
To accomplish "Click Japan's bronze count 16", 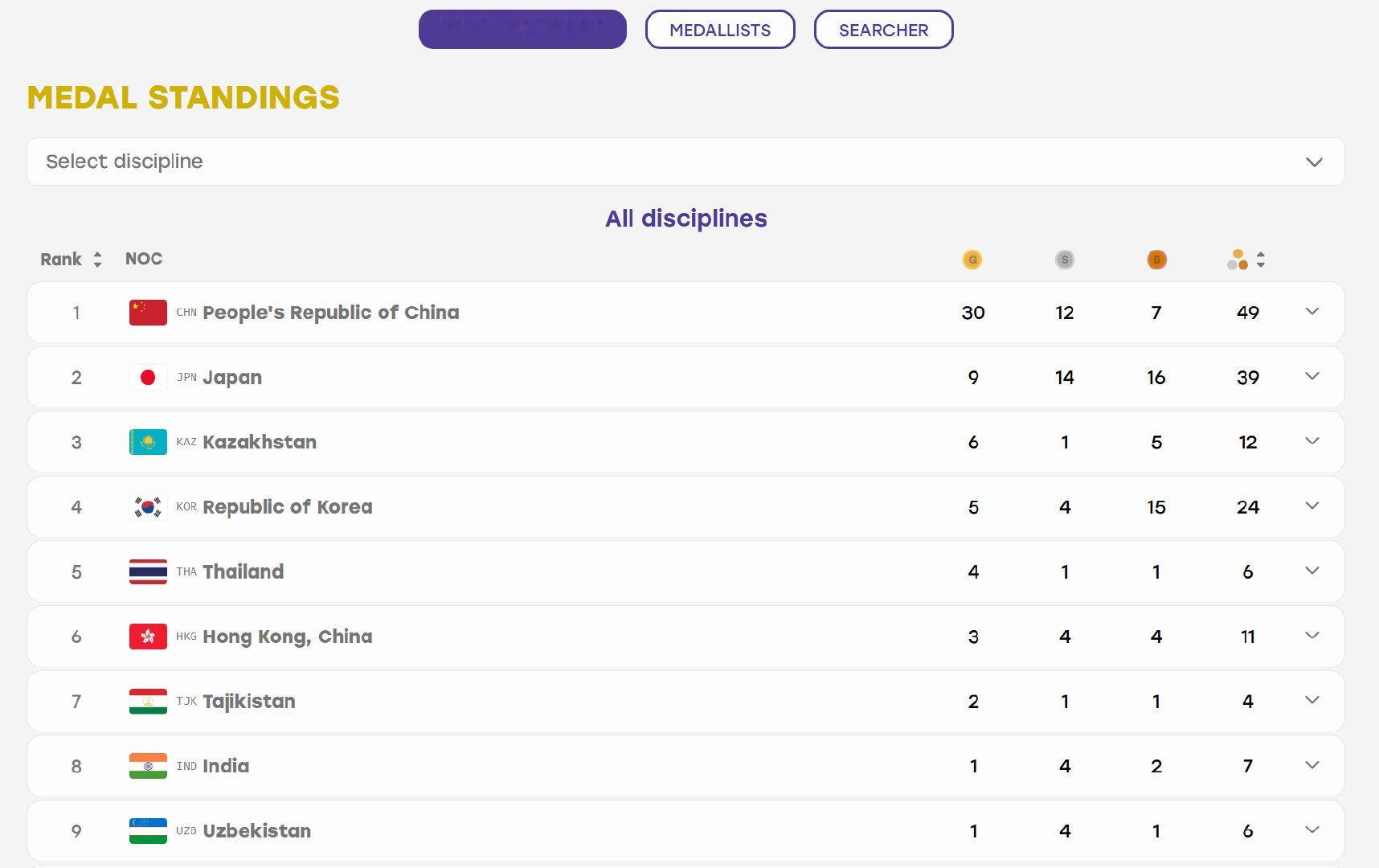I will click(1156, 378).
